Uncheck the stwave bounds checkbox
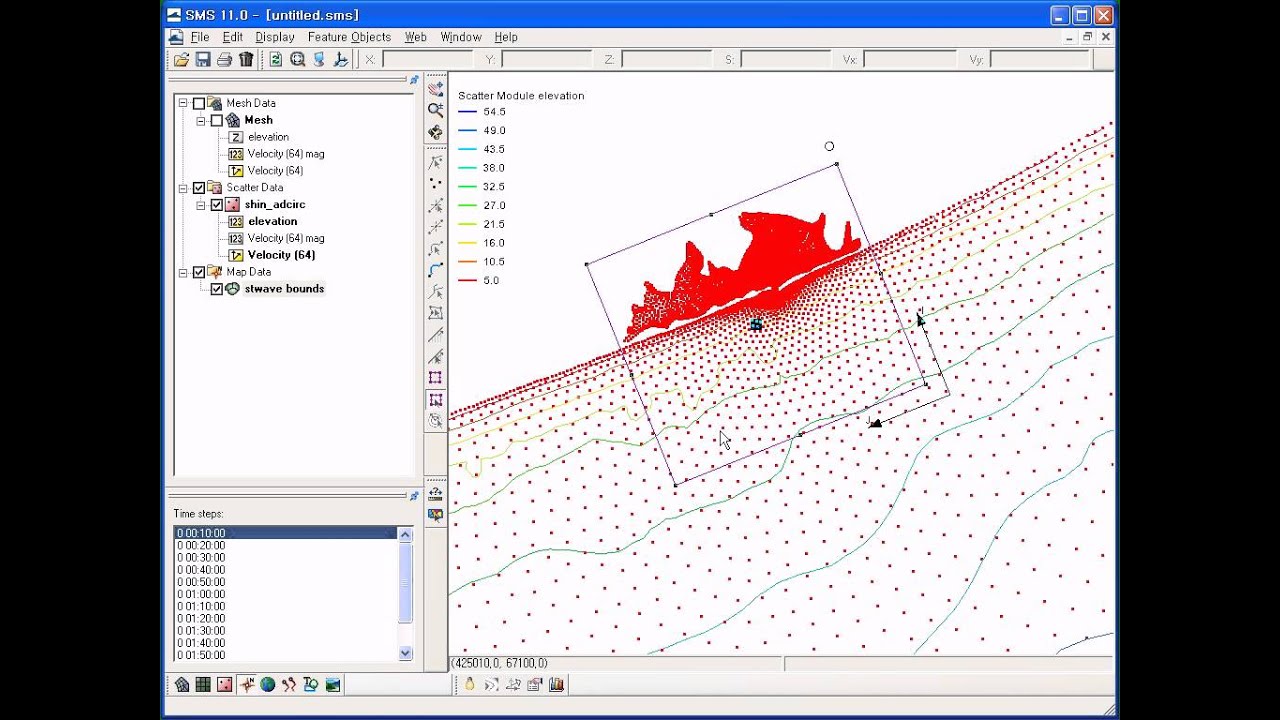Image resolution: width=1280 pixels, height=720 pixels. (x=217, y=289)
